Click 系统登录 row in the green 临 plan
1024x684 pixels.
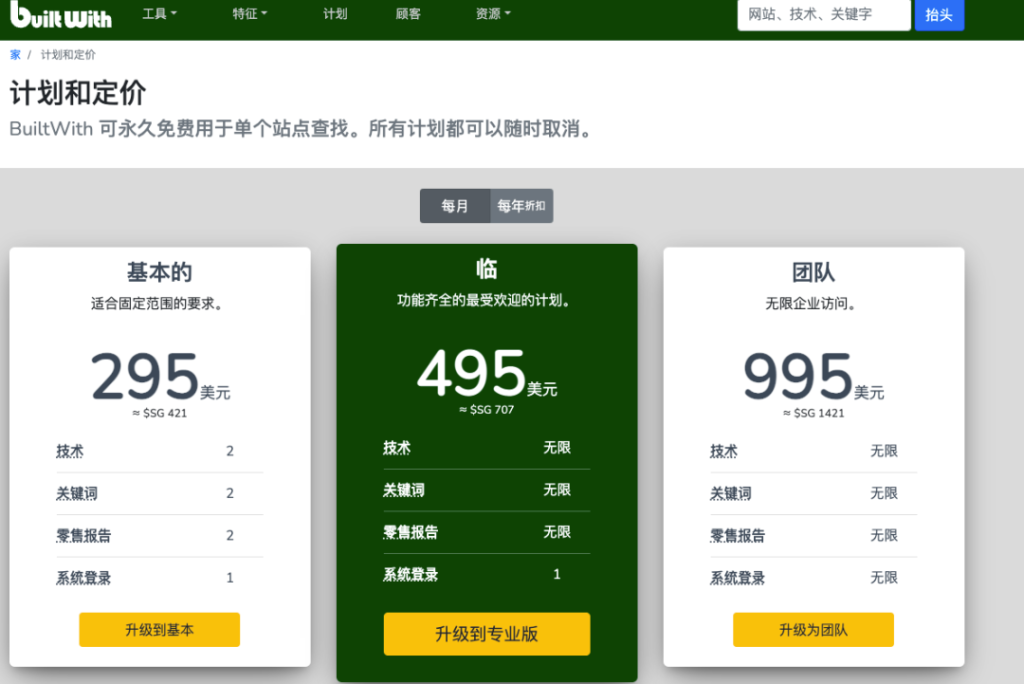(487, 574)
